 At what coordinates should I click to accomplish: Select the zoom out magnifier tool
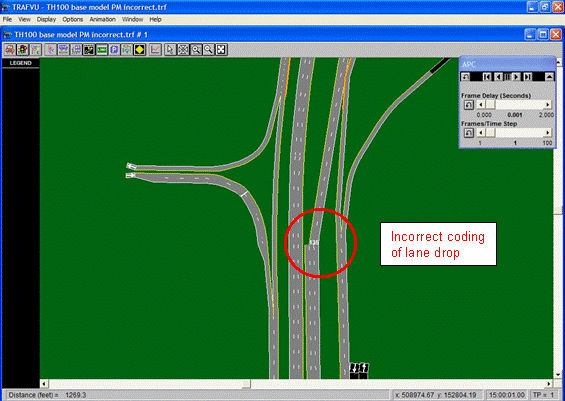208,50
